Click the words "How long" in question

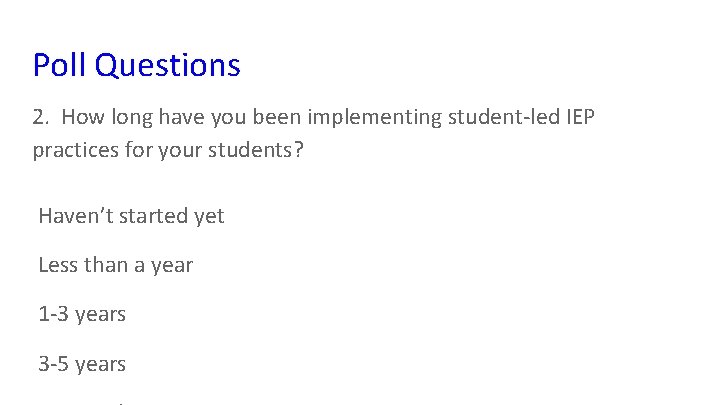pos(104,118)
